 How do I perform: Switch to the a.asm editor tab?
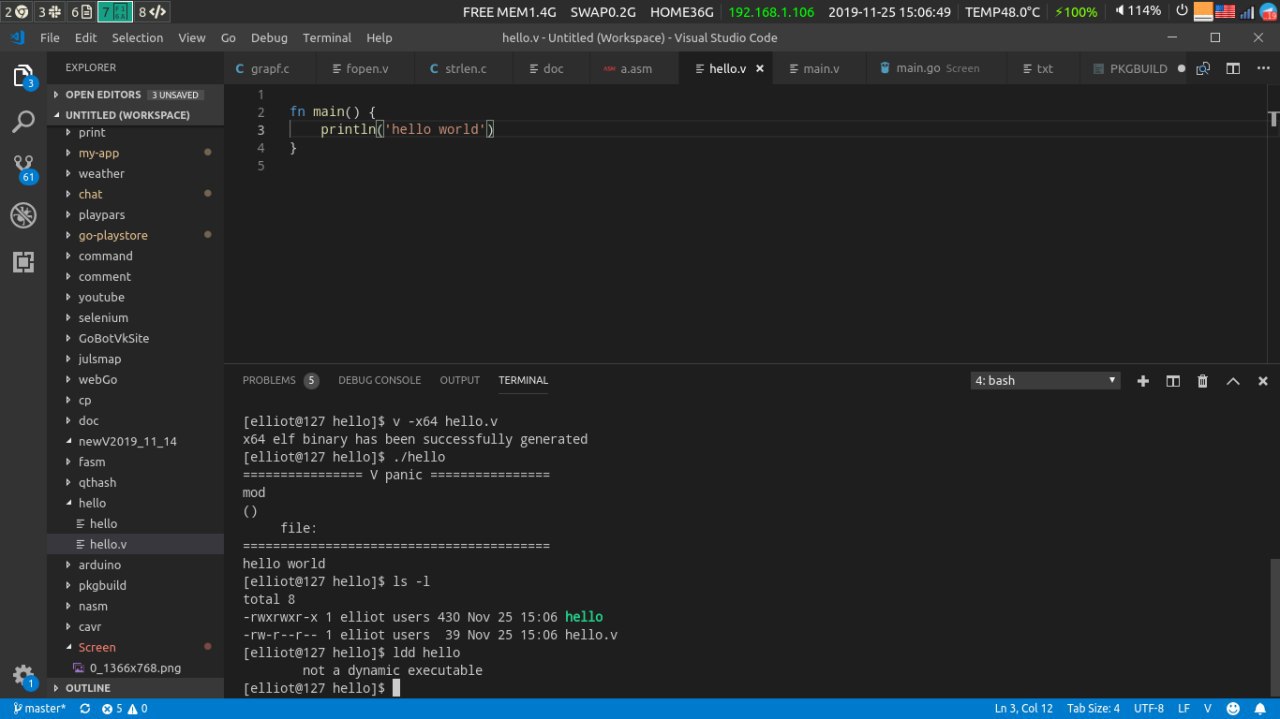tap(635, 69)
